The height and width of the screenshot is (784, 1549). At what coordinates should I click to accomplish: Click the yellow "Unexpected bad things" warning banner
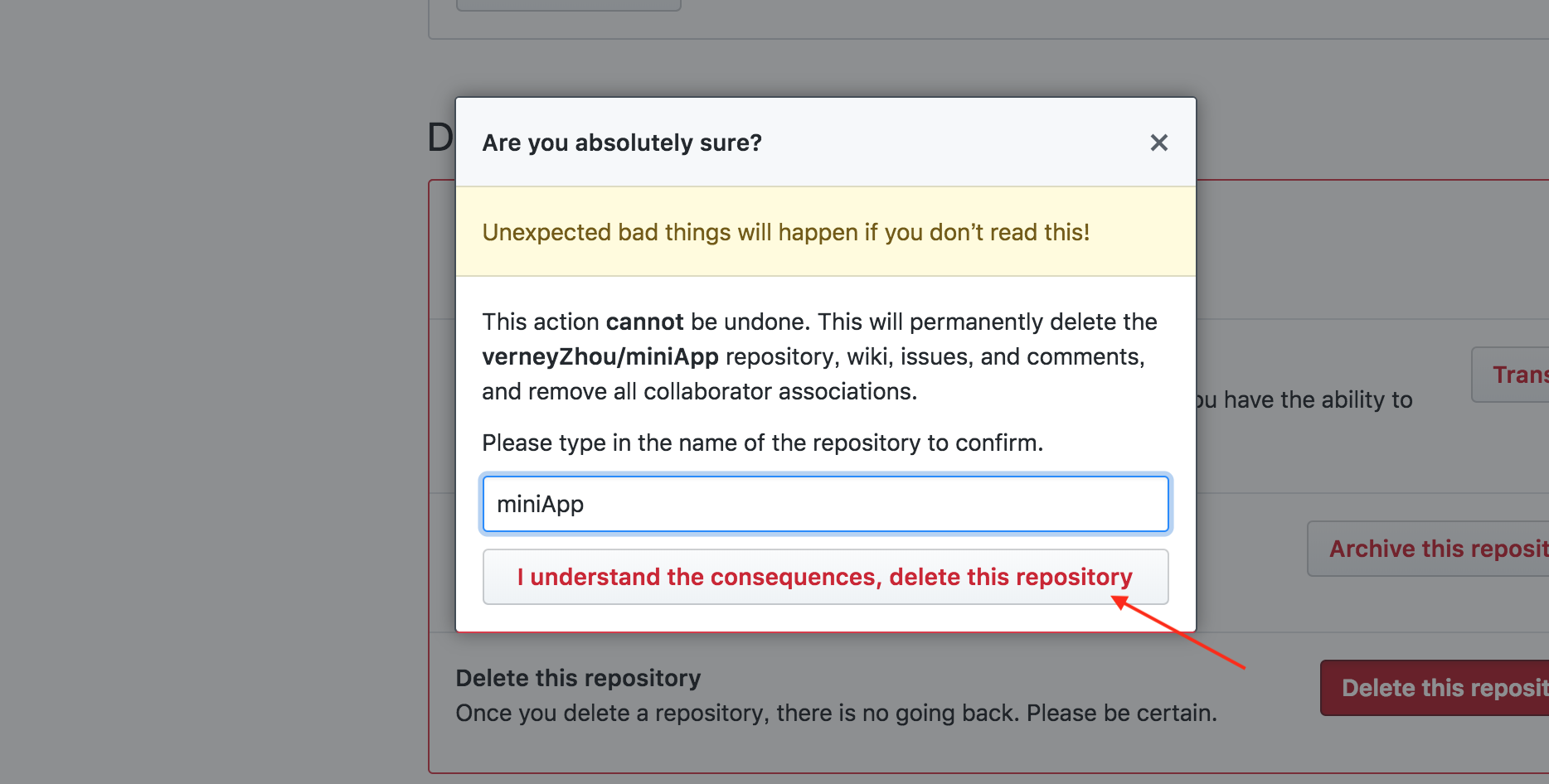pyautogui.click(x=784, y=232)
